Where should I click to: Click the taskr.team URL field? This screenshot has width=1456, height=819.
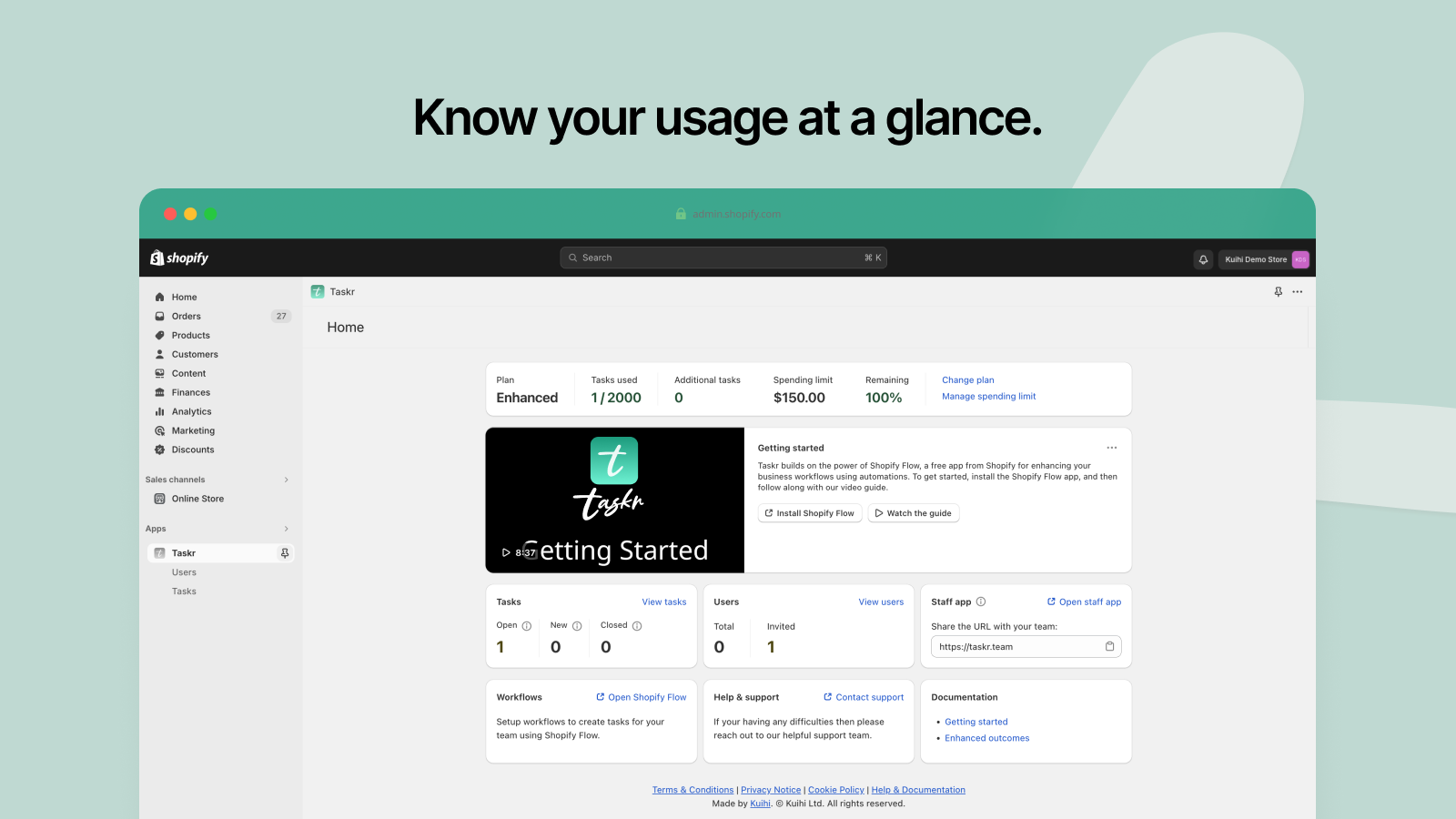coord(1026,647)
